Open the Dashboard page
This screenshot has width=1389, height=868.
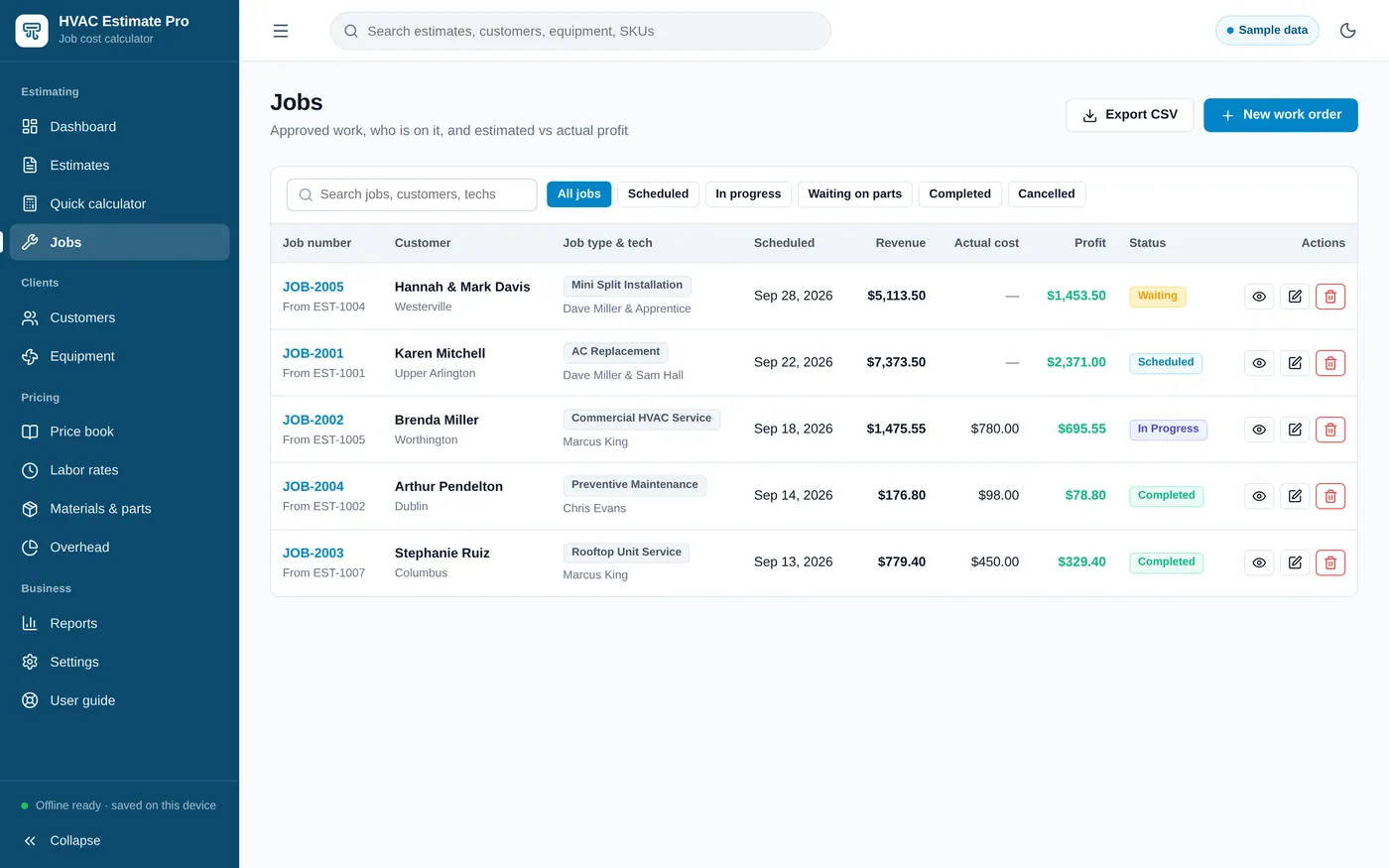pyautogui.click(x=119, y=127)
